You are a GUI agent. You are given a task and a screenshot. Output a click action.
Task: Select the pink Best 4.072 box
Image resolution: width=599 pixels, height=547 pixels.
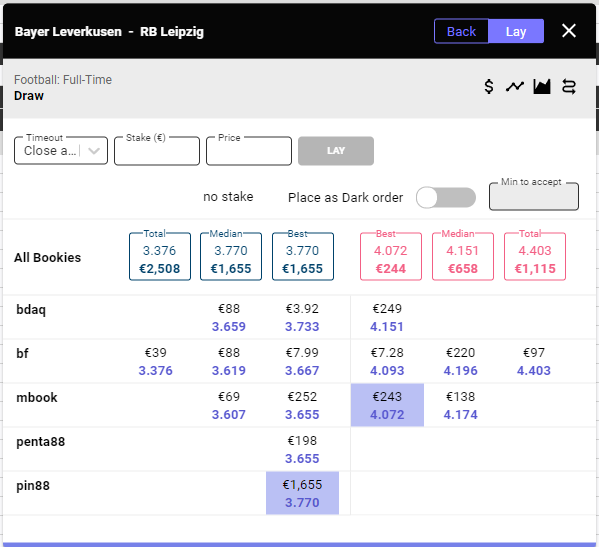(391, 257)
